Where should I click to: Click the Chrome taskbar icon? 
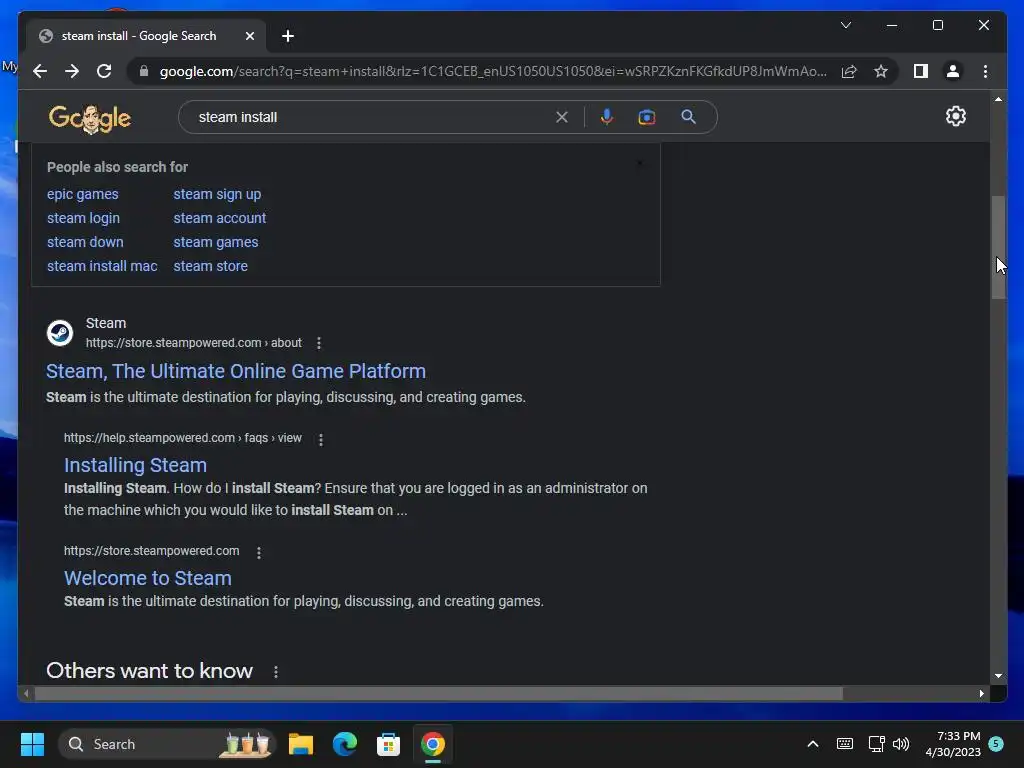point(432,744)
